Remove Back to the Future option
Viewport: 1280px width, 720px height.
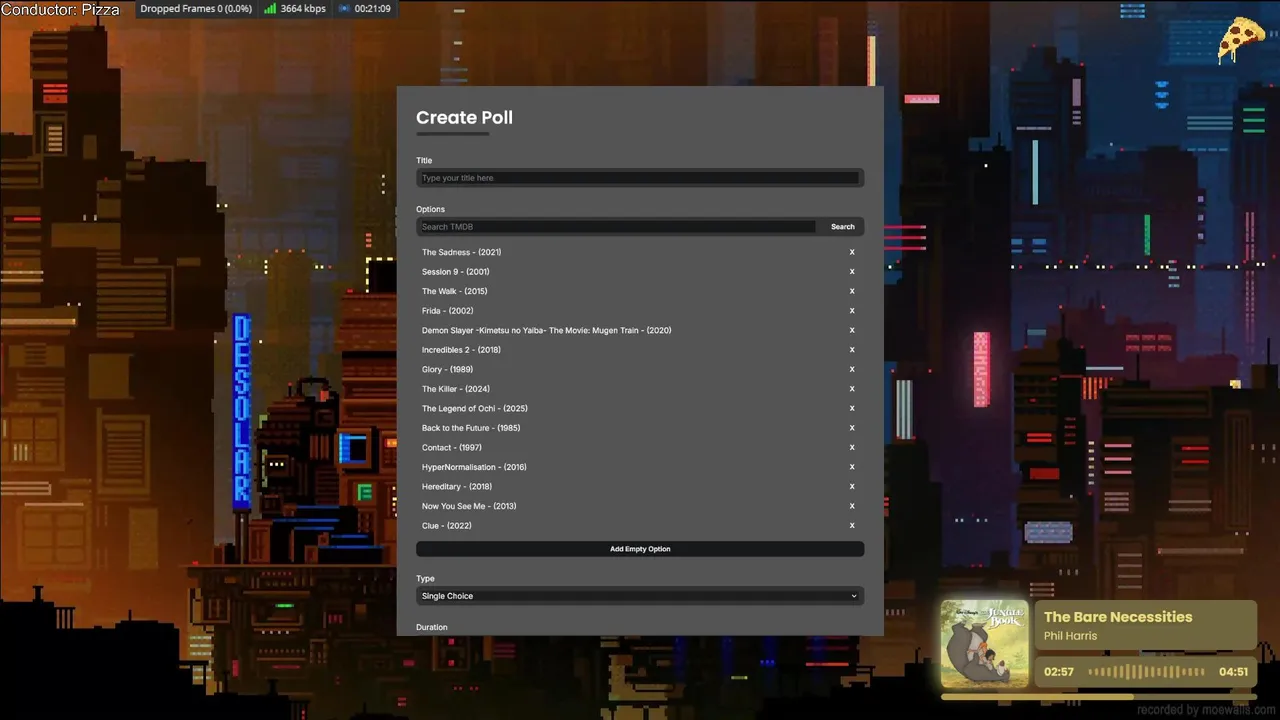pyautogui.click(x=852, y=428)
